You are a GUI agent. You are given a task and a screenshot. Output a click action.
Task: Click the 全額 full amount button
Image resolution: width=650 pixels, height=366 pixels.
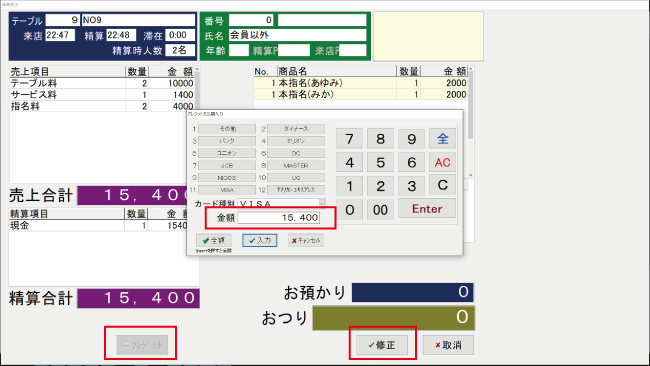(x=213, y=240)
